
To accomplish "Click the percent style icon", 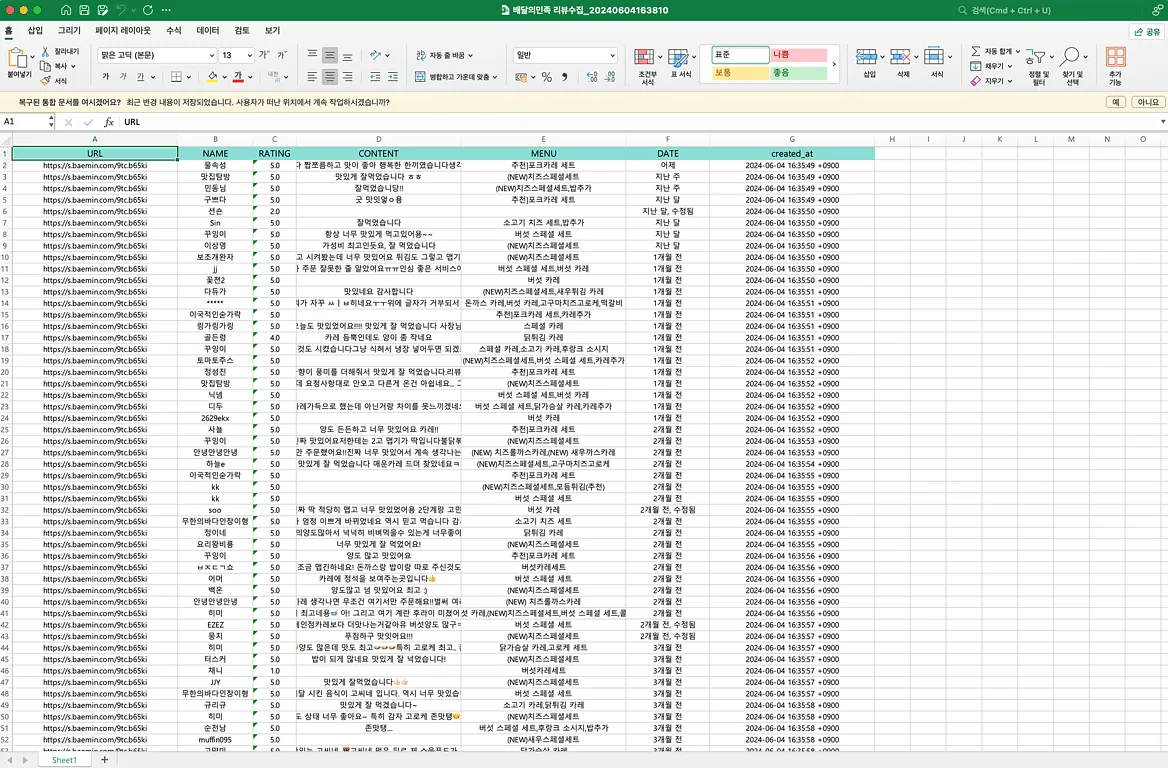I will (546, 77).
